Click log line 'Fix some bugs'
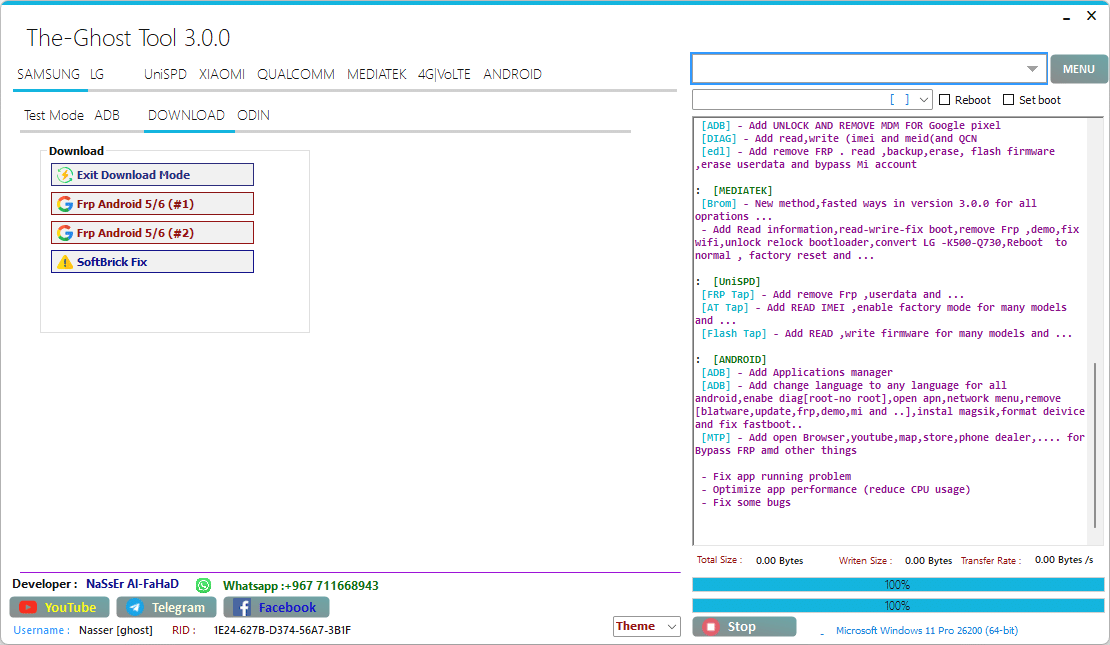 tap(751, 503)
